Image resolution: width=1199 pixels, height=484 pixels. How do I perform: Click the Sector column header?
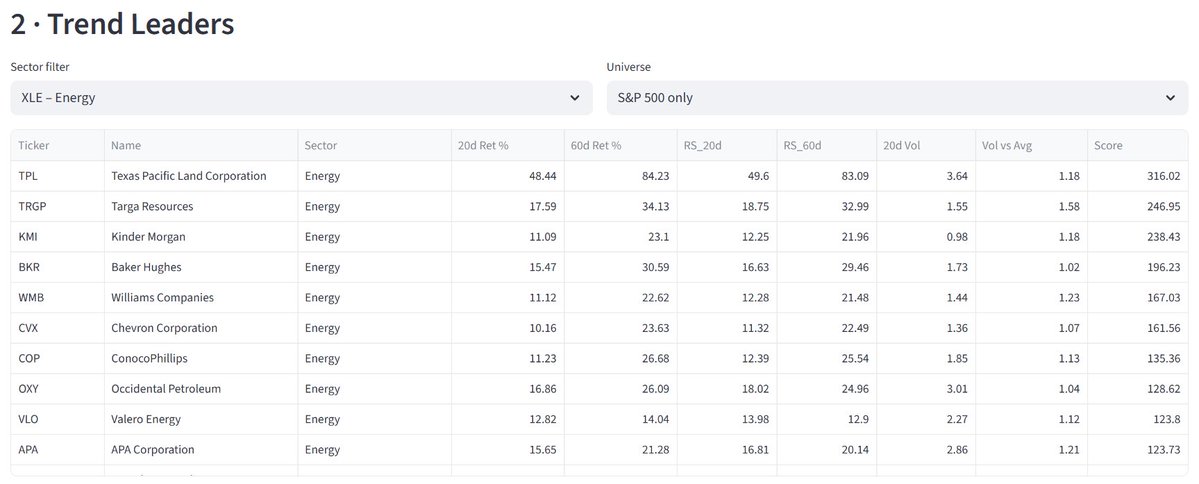pos(321,145)
